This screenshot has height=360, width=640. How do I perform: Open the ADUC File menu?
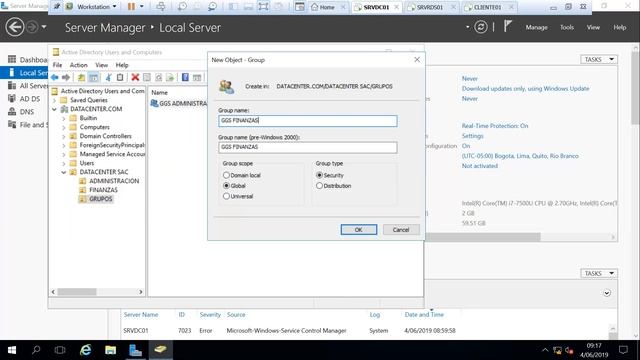pos(58,65)
